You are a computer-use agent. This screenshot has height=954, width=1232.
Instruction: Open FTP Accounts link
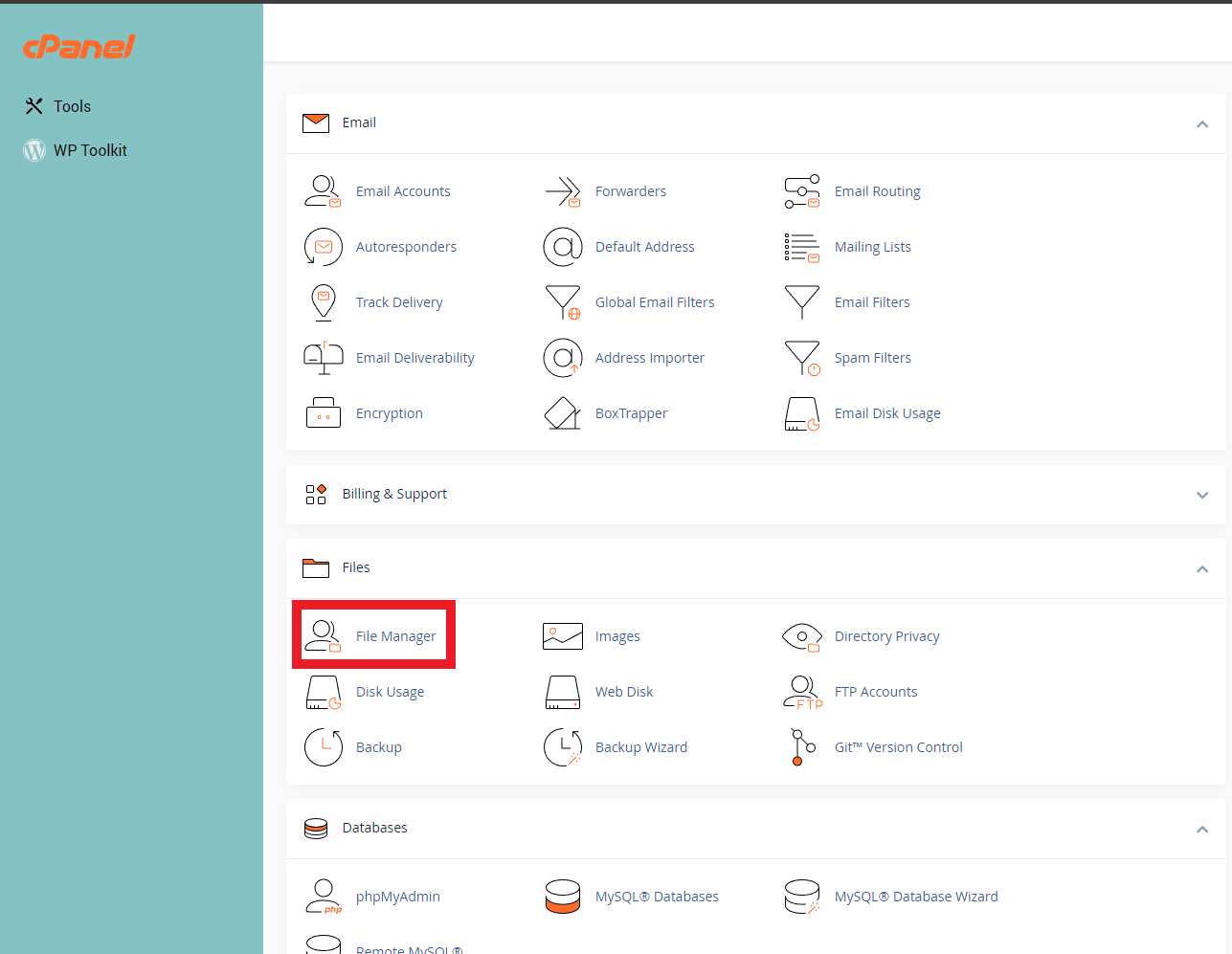876,692
